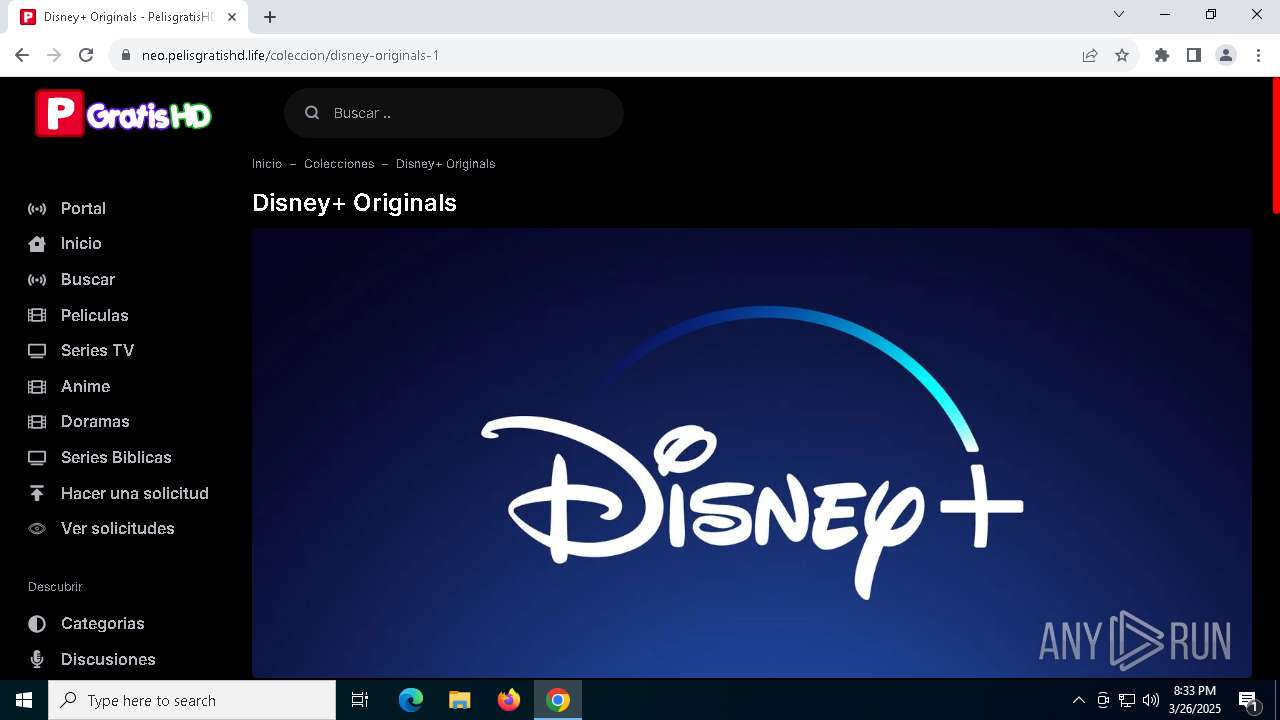
Task: Close the Disney+ Originals tab
Action: coord(232,17)
